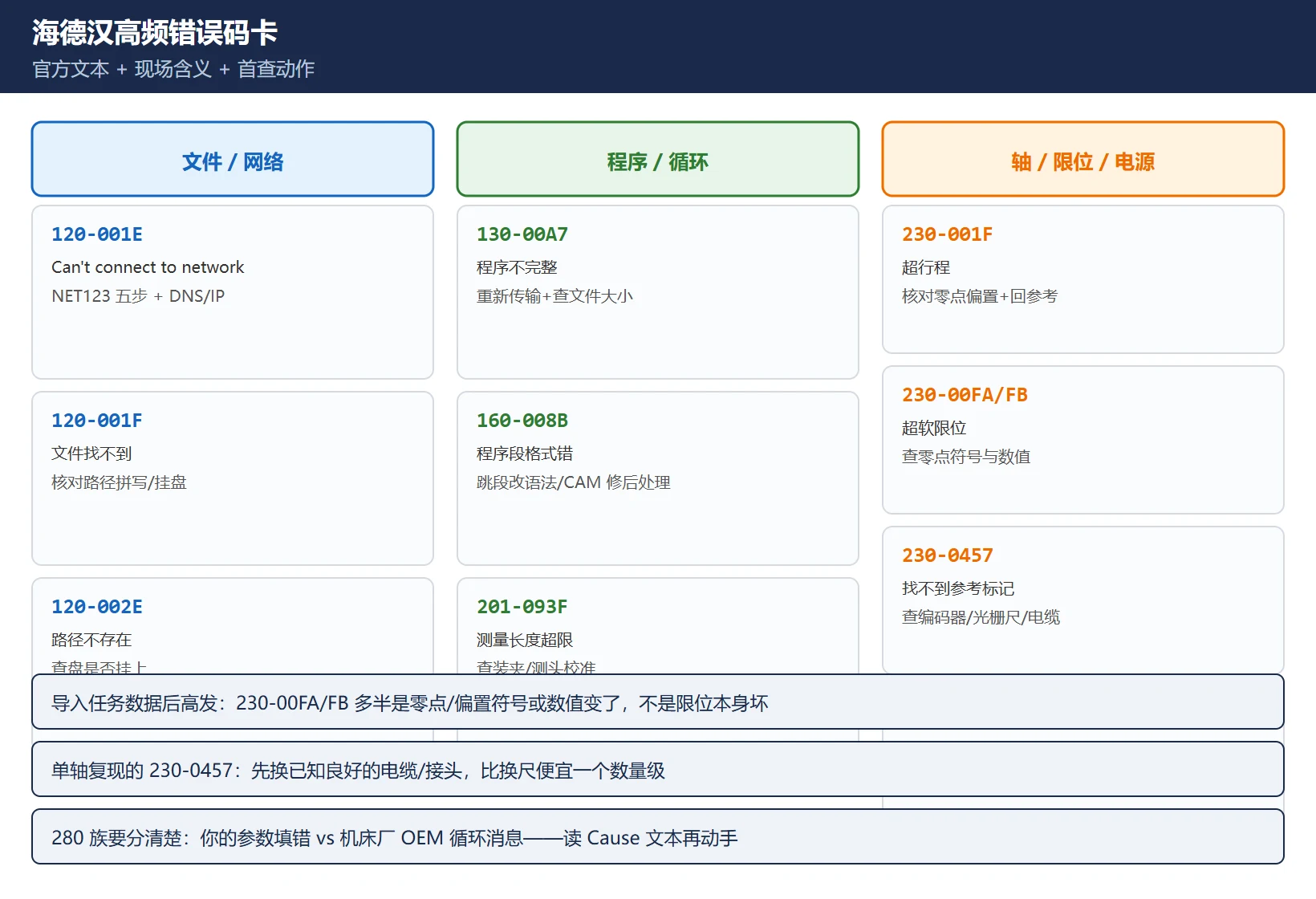Click the hint 跳段改语法/CAM 修后处理

(x=574, y=482)
